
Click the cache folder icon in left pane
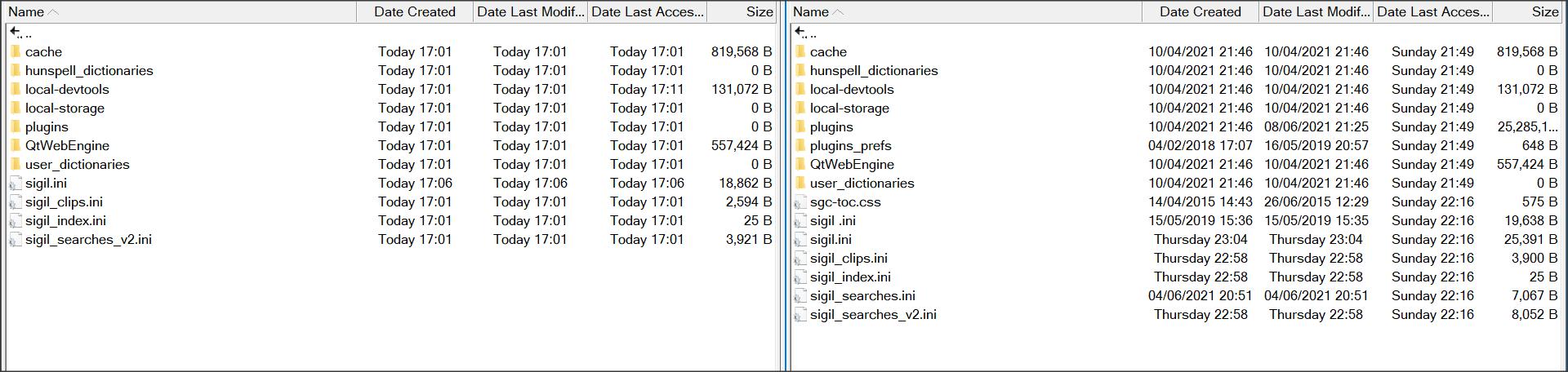click(16, 51)
